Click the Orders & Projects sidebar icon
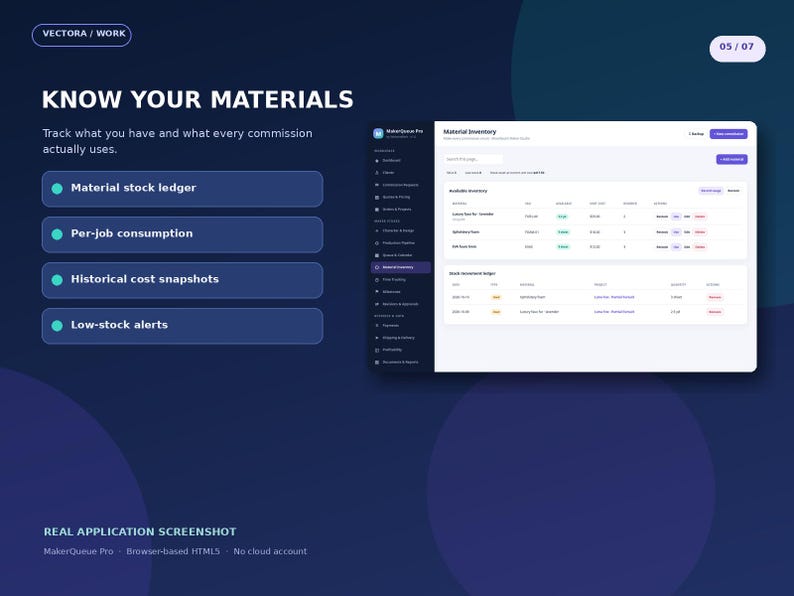 (377, 210)
